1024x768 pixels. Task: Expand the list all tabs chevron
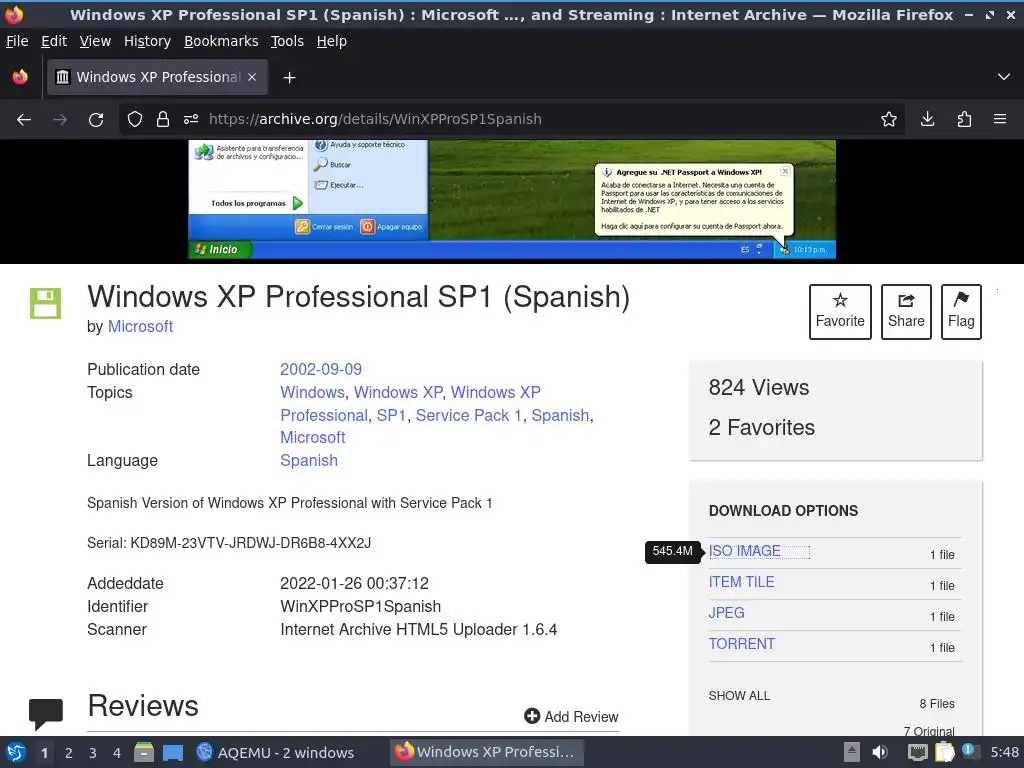click(x=1004, y=77)
